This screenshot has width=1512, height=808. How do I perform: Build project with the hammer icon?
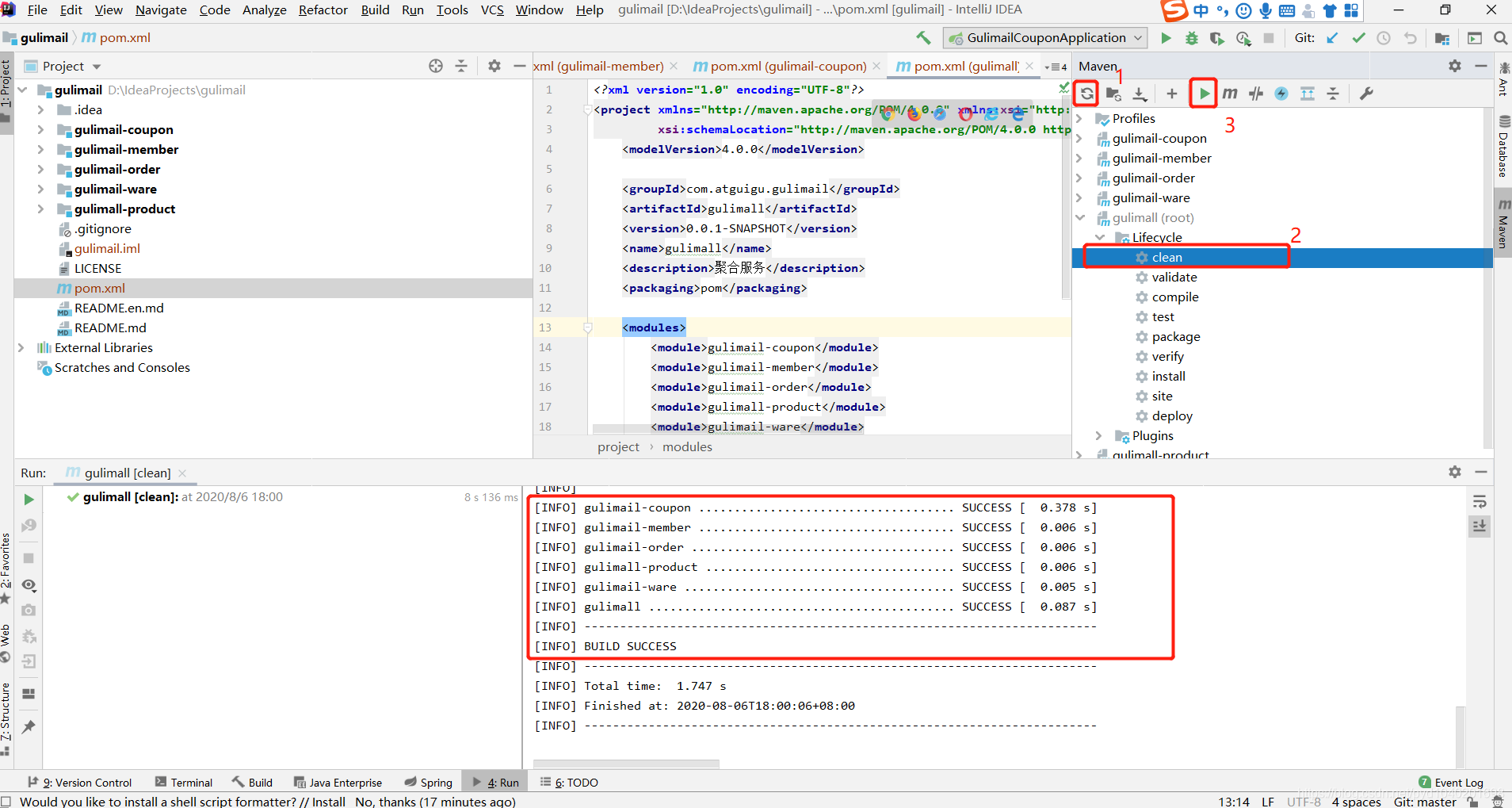click(923, 37)
